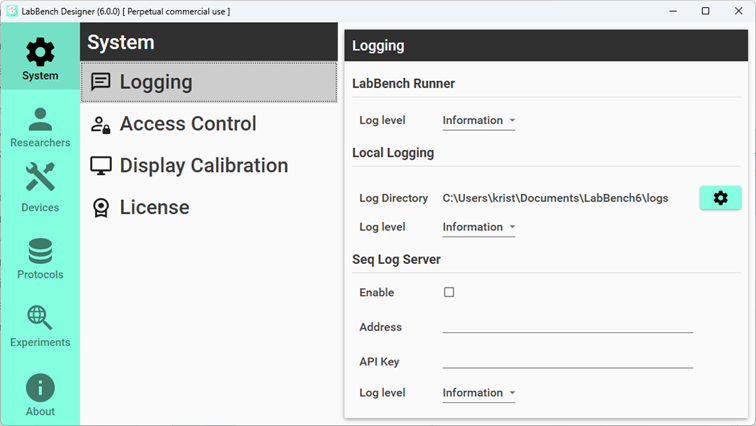Image resolution: width=756 pixels, height=426 pixels.
Task: Open the System section gear icon
Action: [40, 52]
